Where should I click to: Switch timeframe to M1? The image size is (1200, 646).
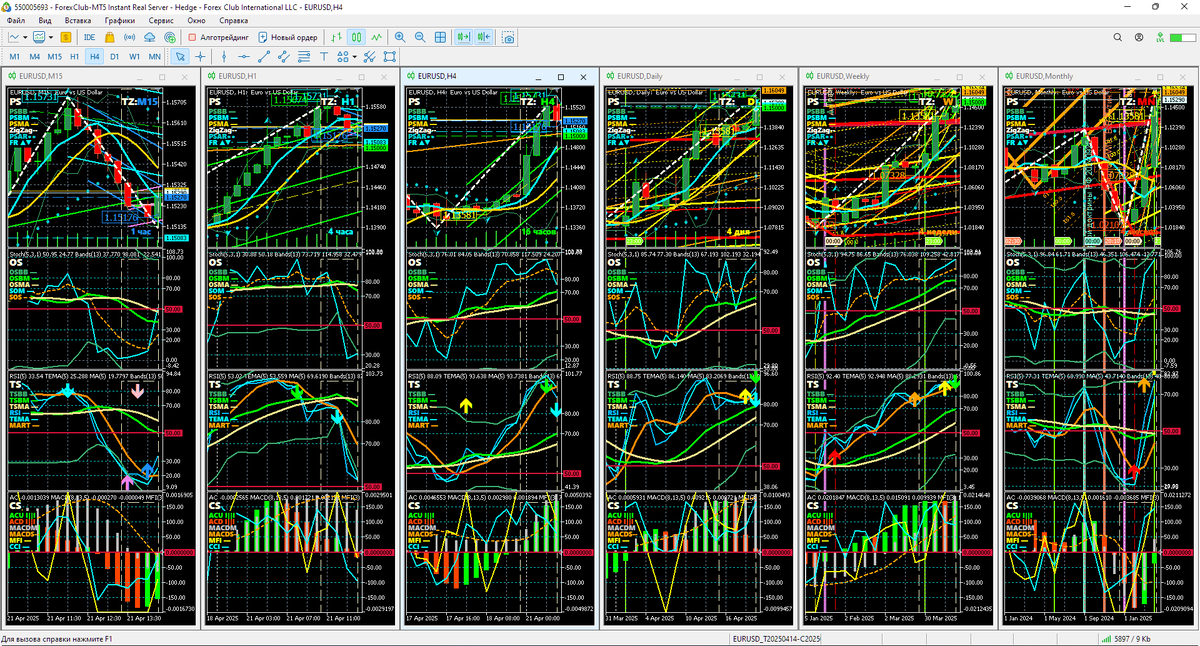pos(14,57)
